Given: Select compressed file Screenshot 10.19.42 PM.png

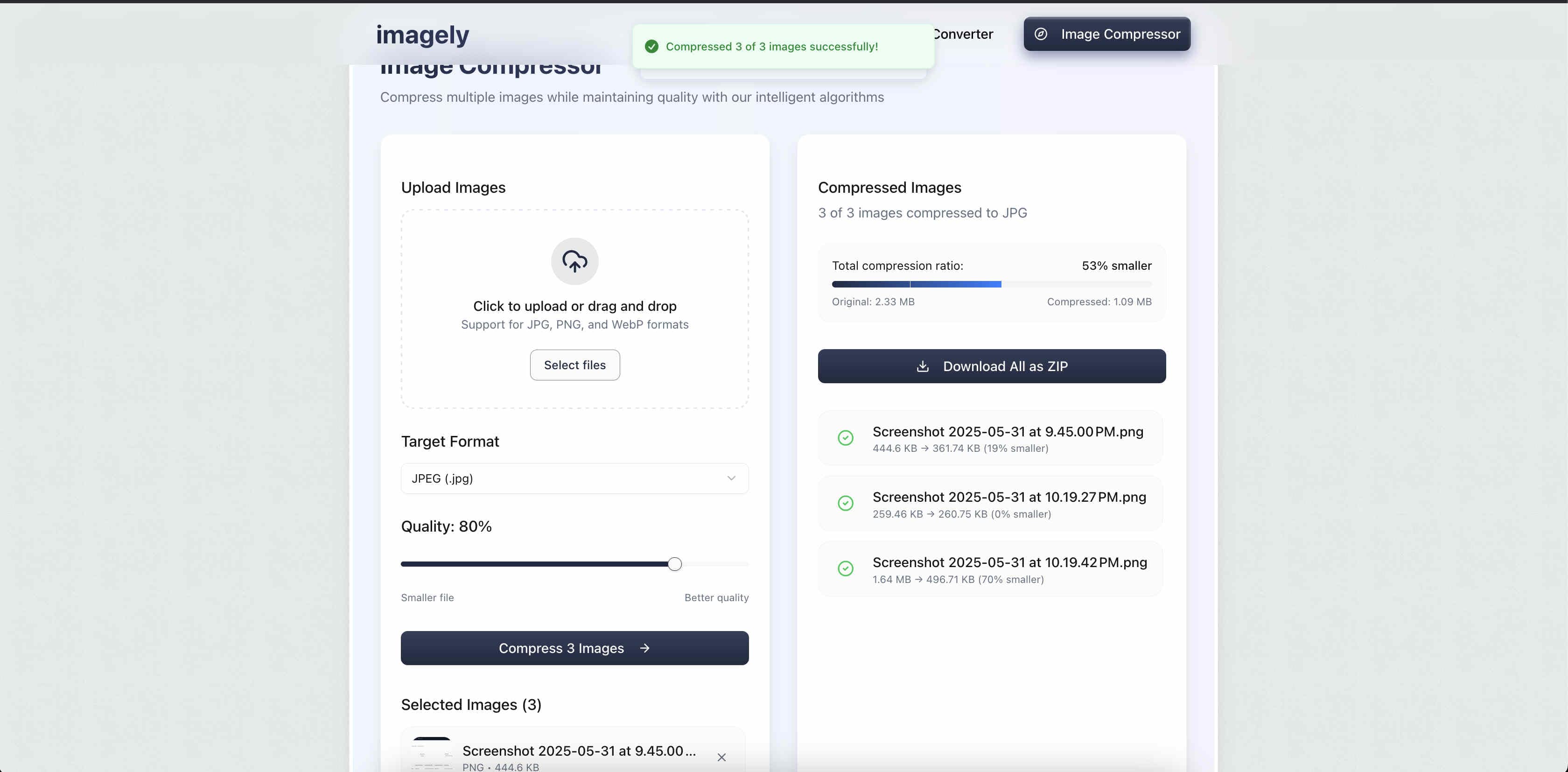Looking at the screenshot, I should pyautogui.click(x=990, y=568).
